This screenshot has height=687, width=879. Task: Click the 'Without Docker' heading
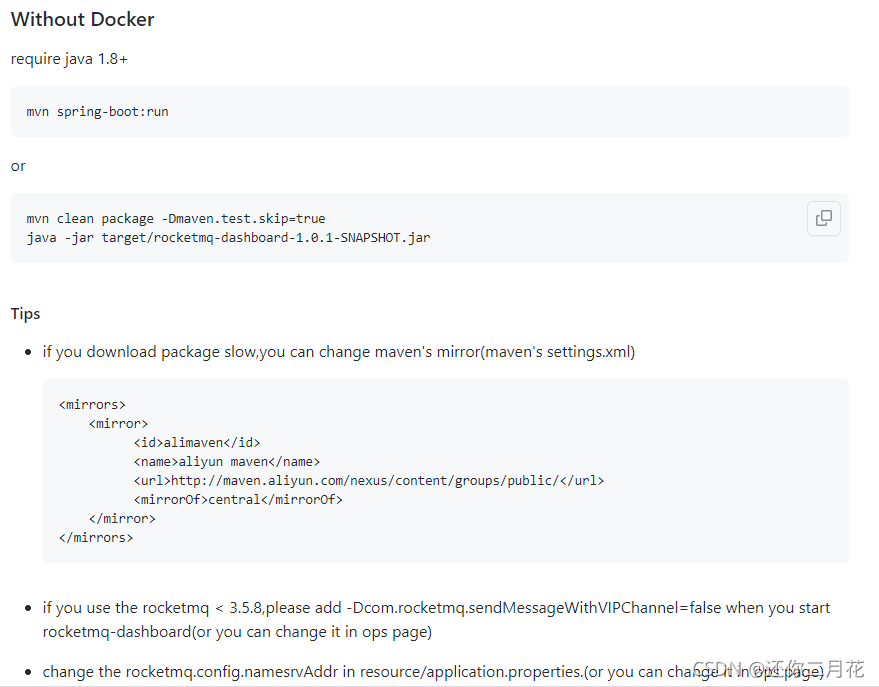tap(82, 20)
